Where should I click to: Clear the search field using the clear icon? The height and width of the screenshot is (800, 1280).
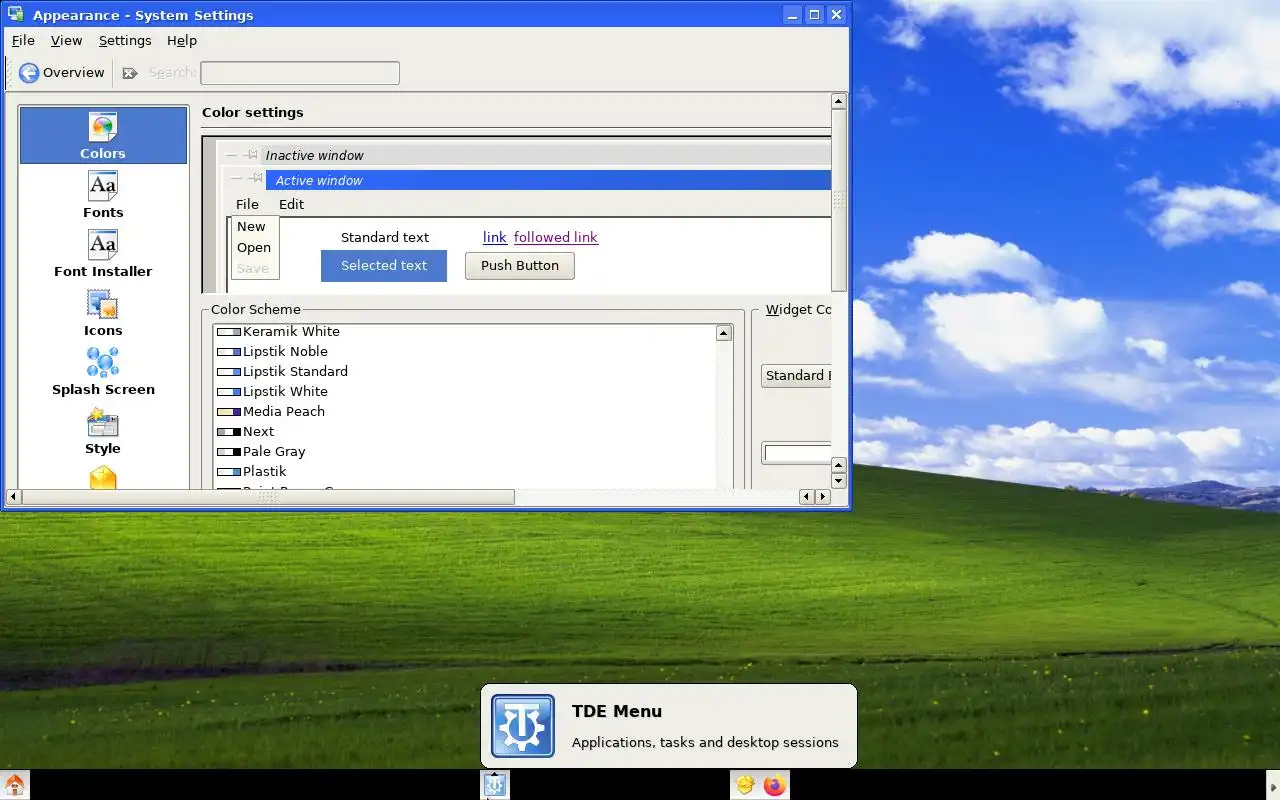[x=130, y=73]
